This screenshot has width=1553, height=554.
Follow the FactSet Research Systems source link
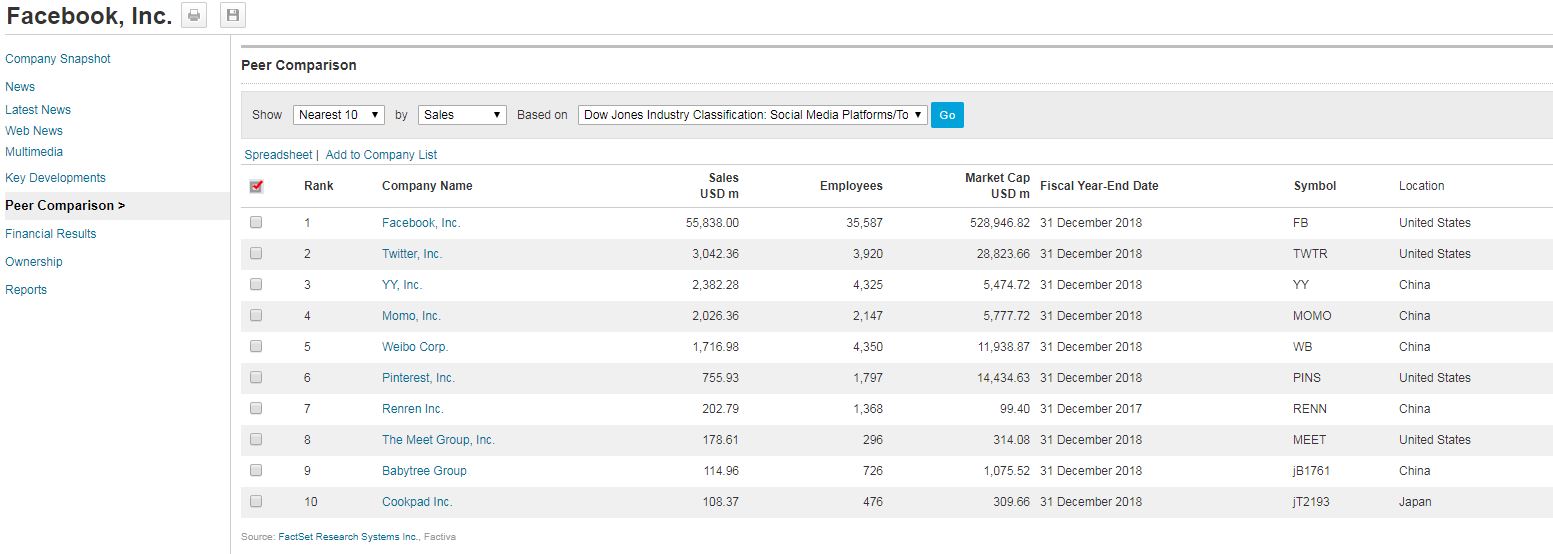(x=348, y=537)
